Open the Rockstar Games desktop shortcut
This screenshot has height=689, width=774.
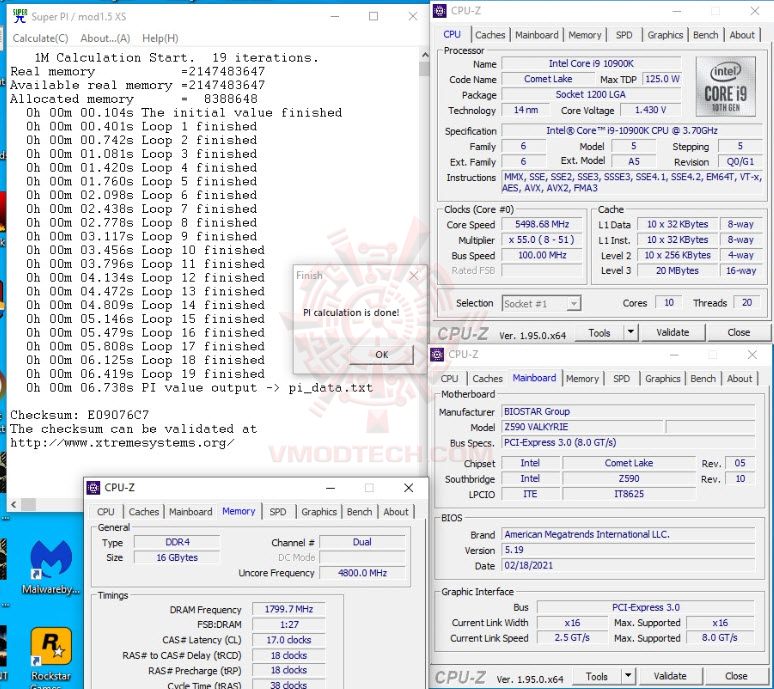pos(51,657)
